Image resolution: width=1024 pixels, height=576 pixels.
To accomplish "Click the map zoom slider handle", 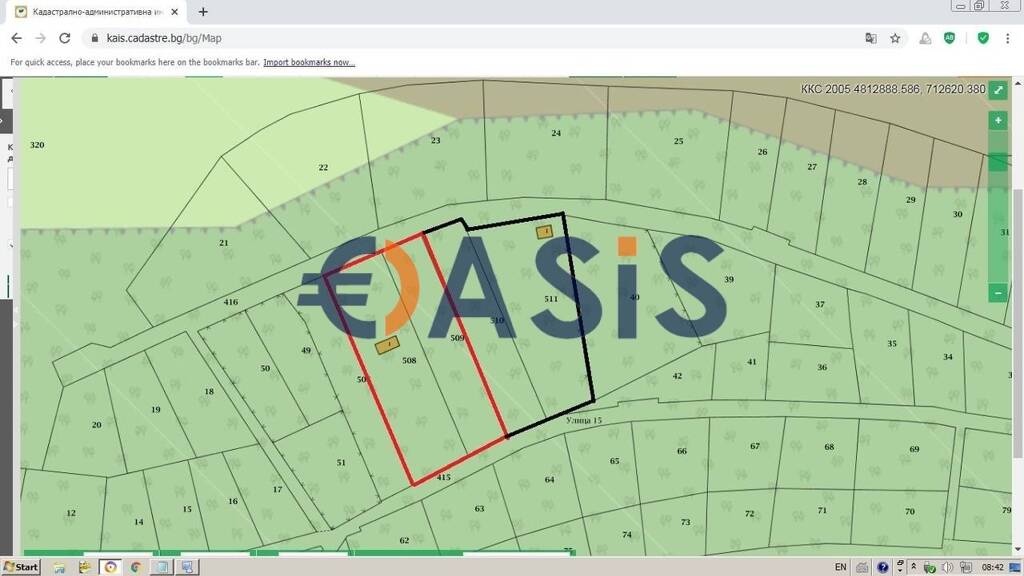I will coord(997,162).
